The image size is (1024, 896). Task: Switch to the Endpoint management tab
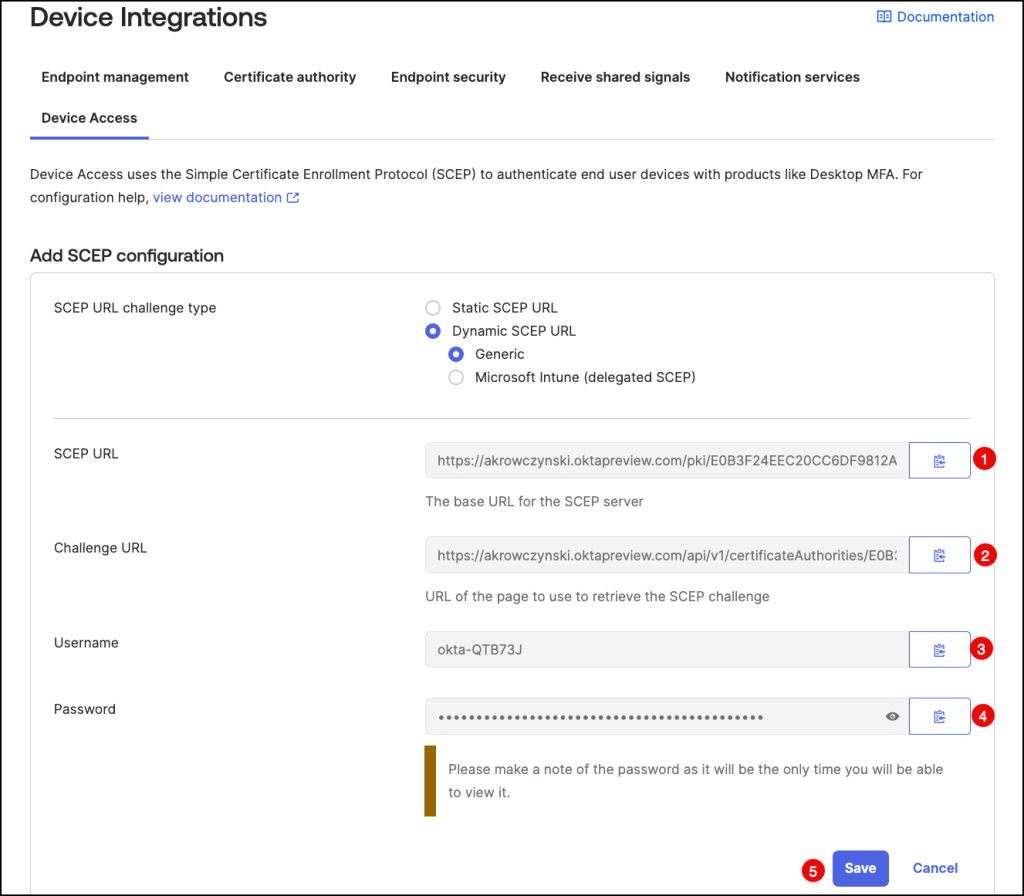pos(115,77)
